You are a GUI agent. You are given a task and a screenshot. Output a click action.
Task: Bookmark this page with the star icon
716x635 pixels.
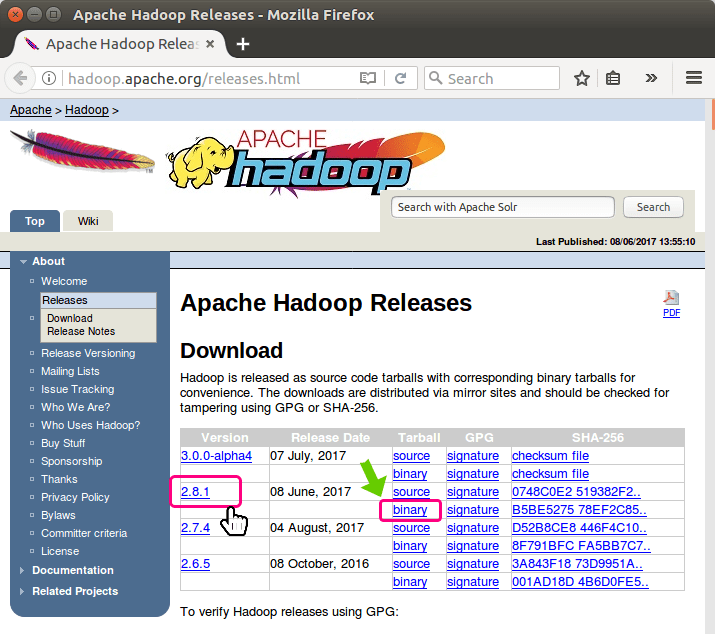[582, 79]
